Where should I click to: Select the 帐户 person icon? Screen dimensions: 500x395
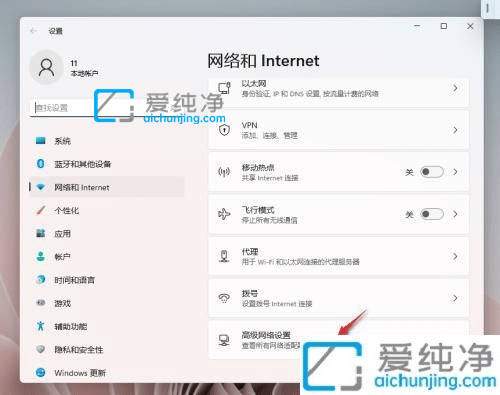(x=41, y=256)
